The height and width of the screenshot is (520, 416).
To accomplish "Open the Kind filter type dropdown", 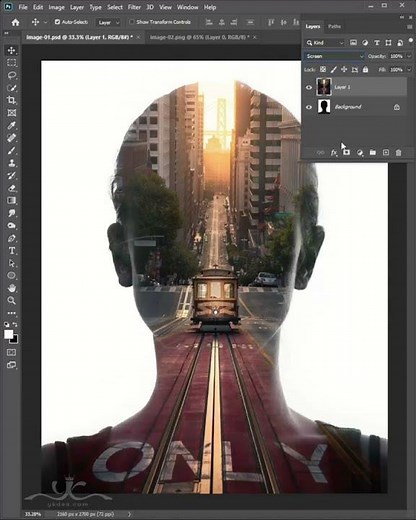I will [325, 43].
